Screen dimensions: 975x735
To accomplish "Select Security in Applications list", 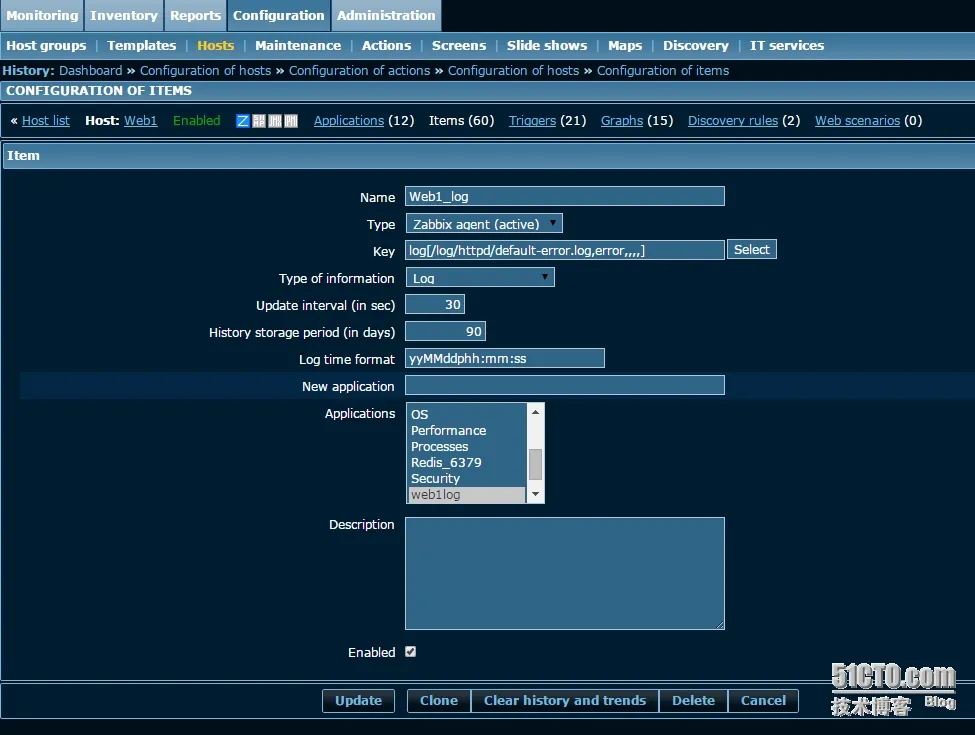I will coord(466,479).
